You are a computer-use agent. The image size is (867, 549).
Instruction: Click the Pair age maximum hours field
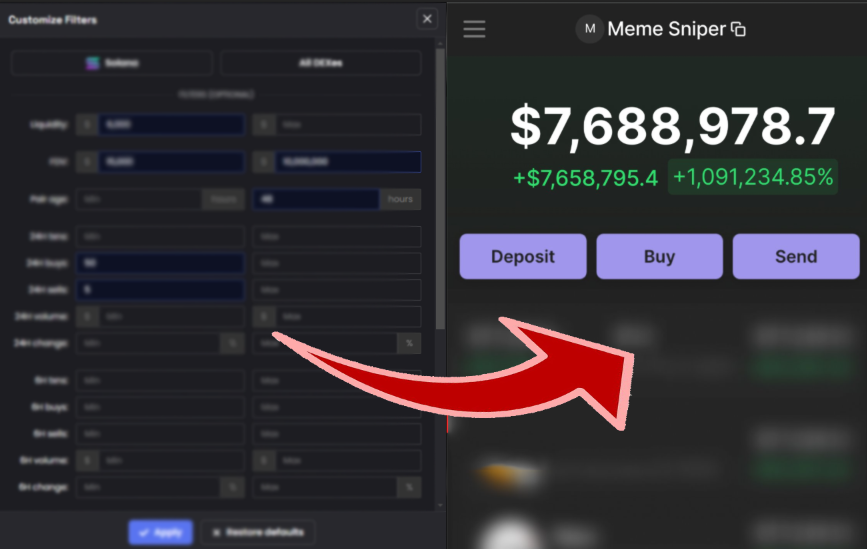316,199
